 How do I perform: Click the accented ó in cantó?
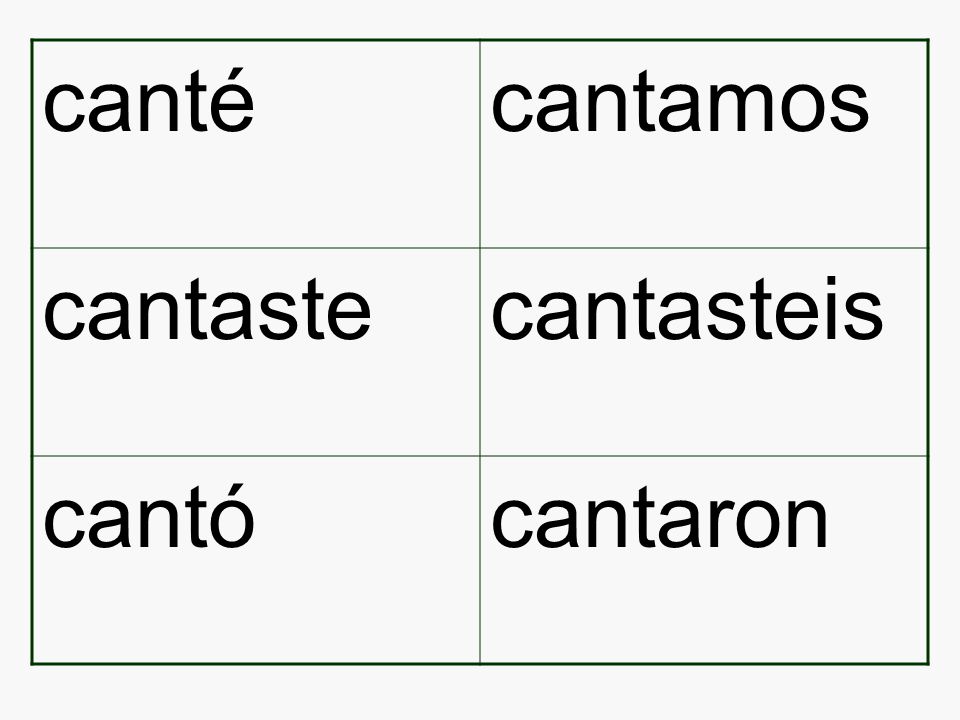pos(232,516)
